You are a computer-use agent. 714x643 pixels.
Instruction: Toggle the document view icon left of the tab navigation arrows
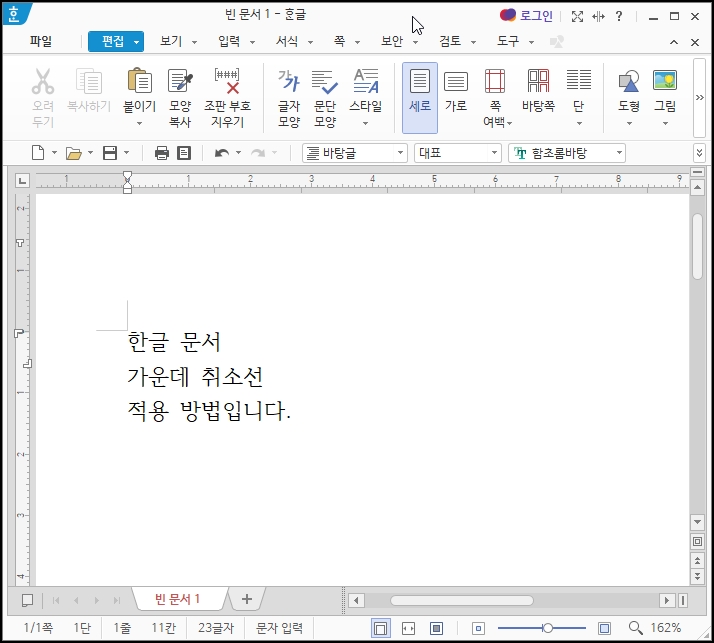click(27, 600)
